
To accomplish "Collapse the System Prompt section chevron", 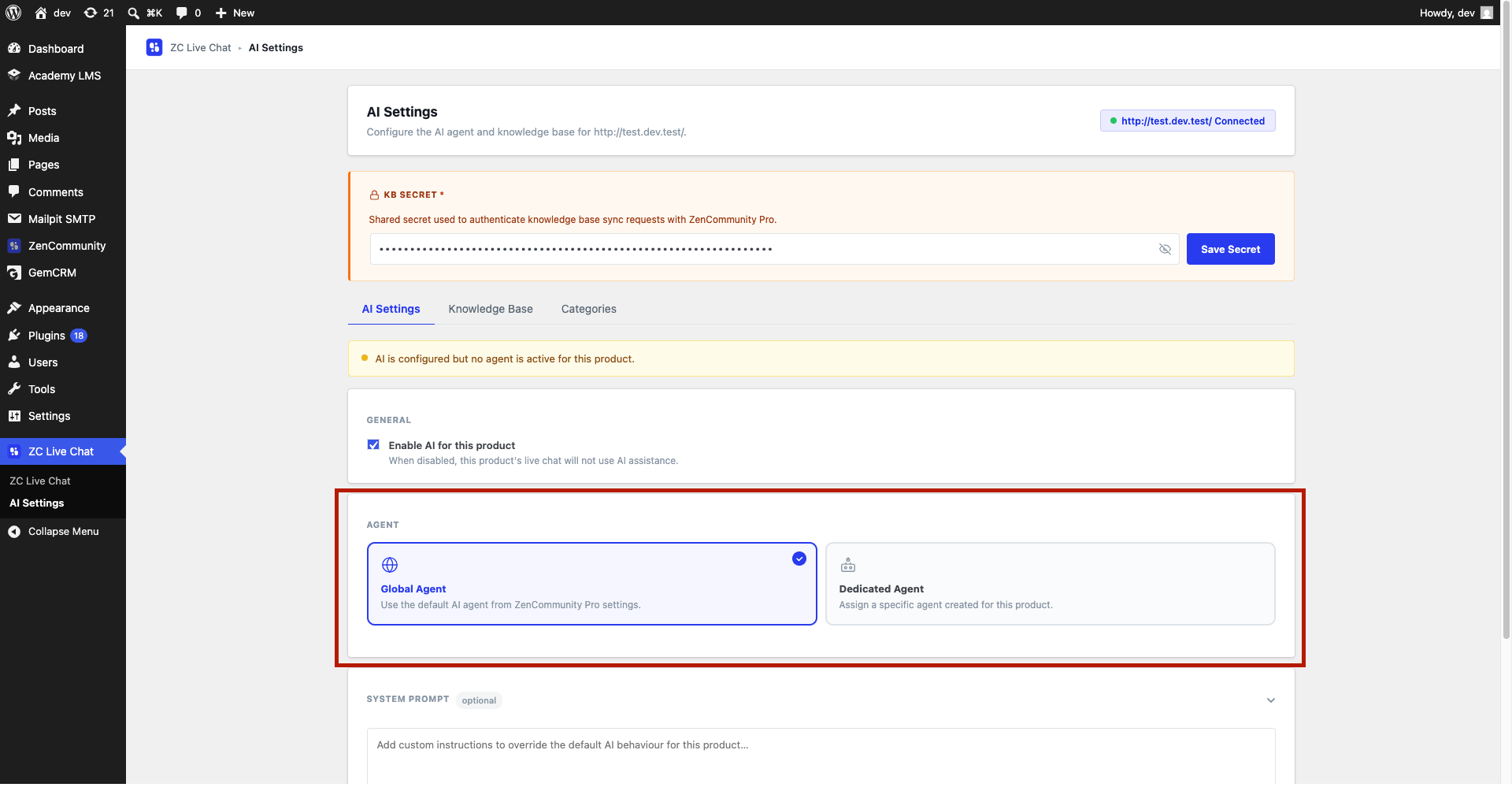I will point(1270,700).
